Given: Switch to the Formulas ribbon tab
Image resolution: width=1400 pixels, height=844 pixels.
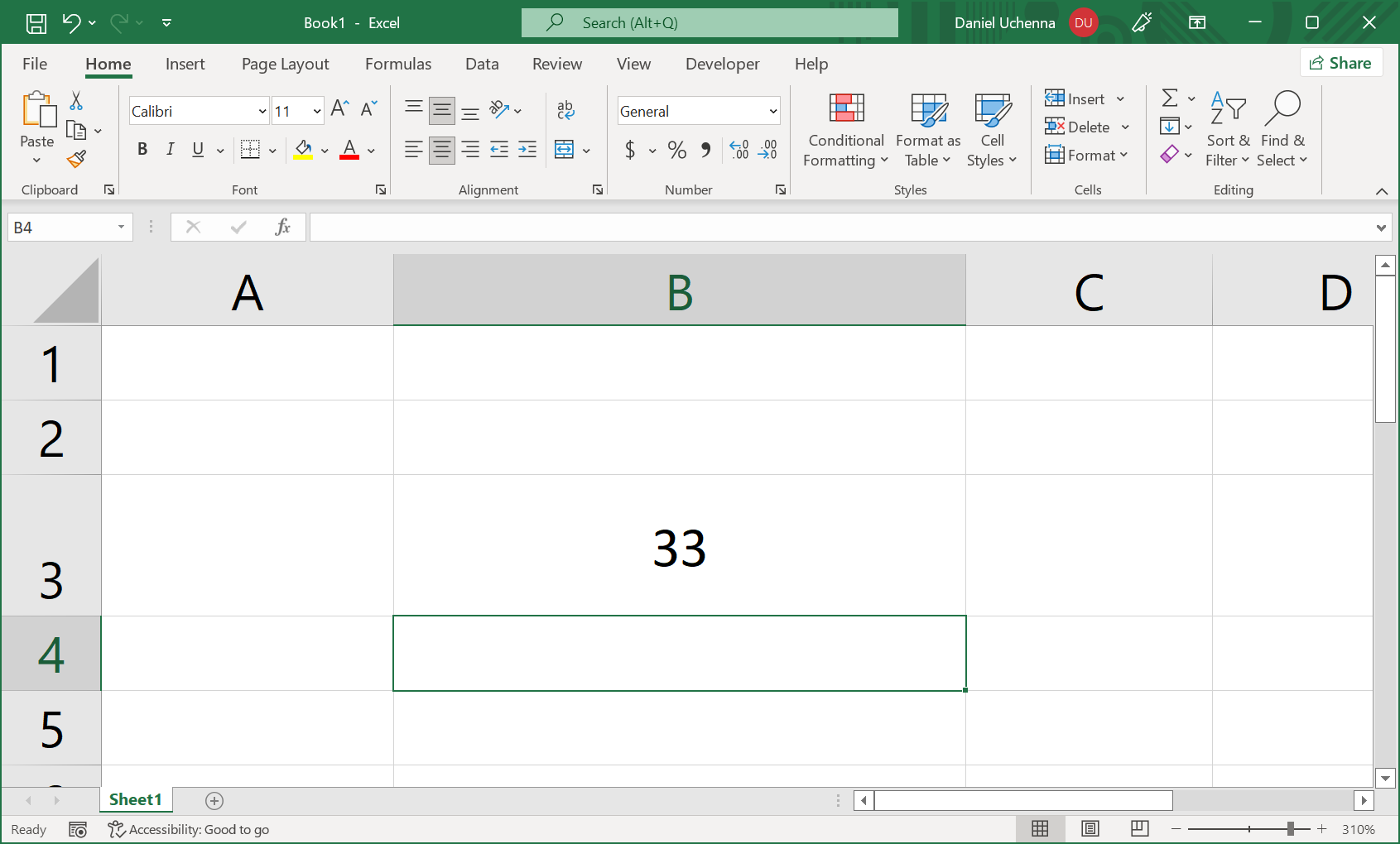Looking at the screenshot, I should coord(398,64).
